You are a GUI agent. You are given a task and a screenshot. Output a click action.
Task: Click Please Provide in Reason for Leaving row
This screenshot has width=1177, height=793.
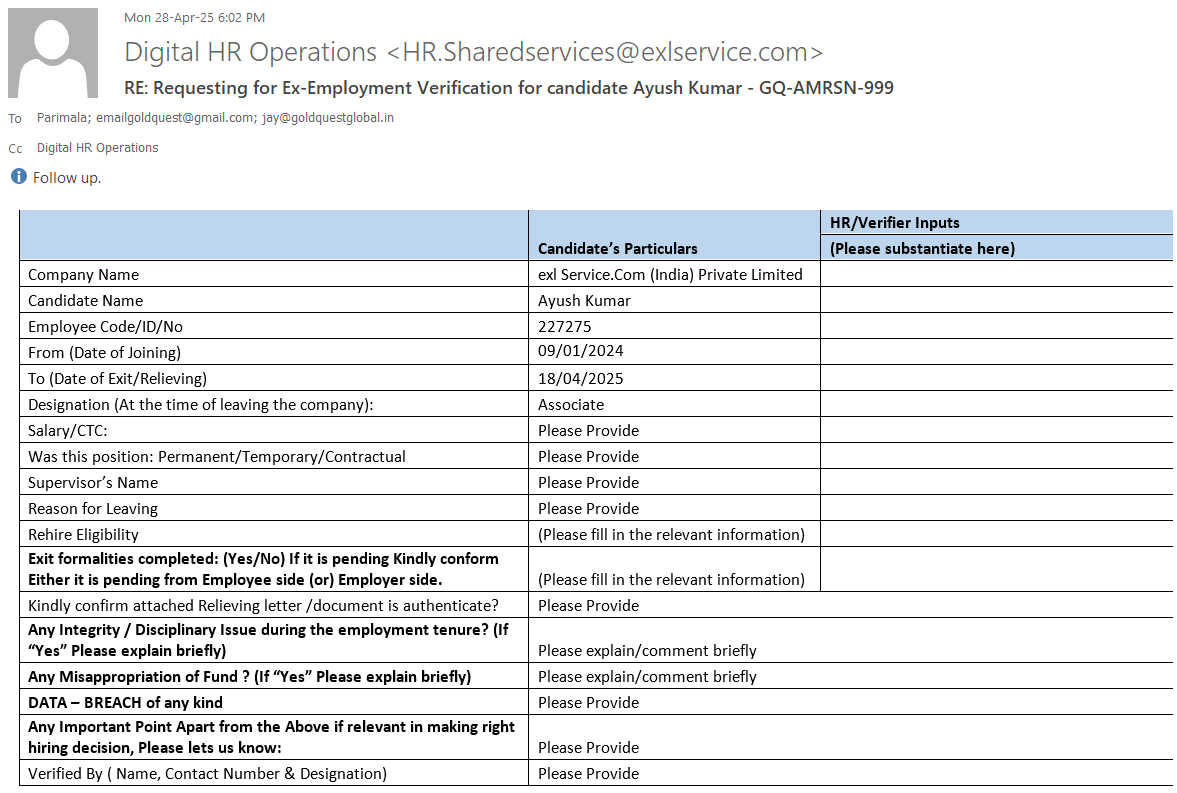[x=588, y=509]
